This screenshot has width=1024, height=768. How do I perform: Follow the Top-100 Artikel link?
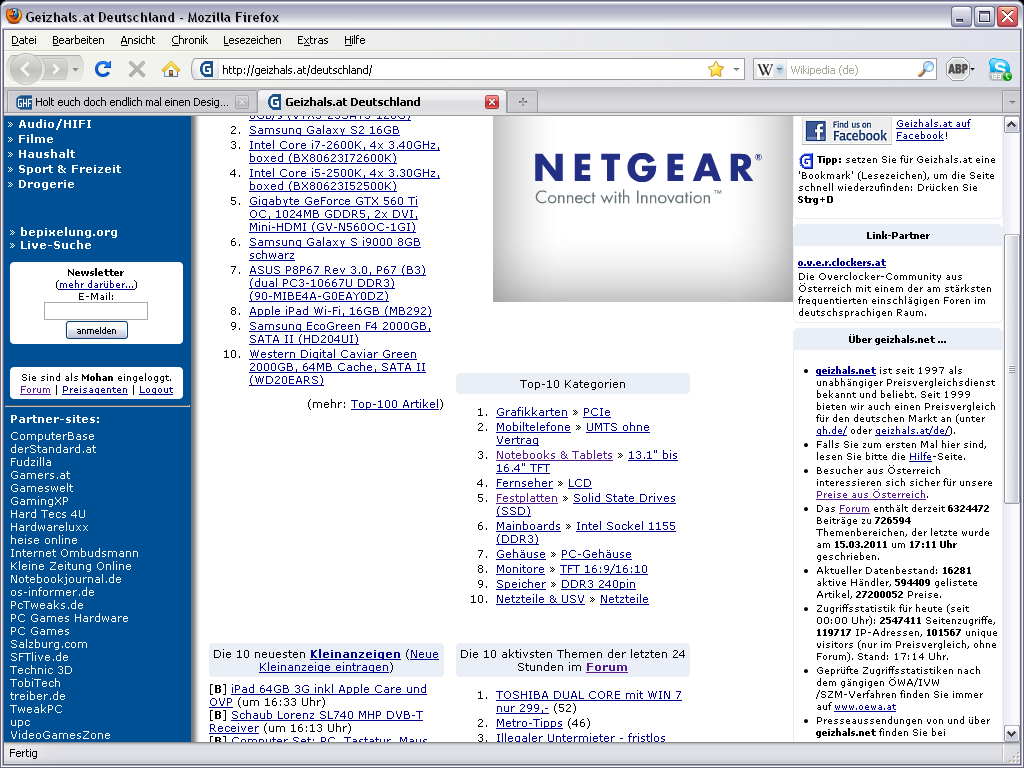coord(396,404)
